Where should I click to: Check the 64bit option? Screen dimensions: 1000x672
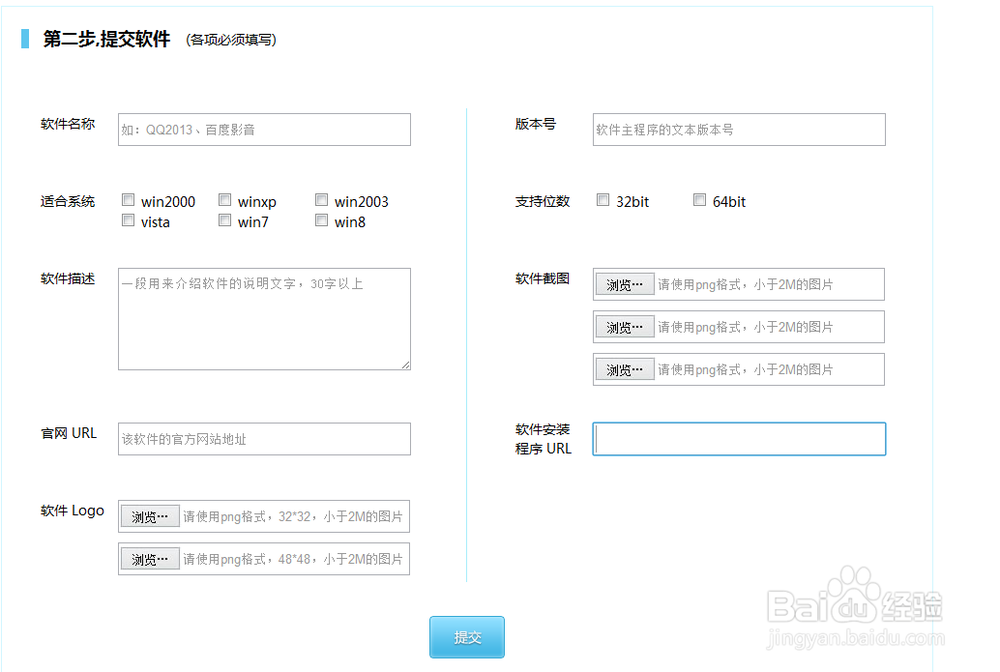pos(699,199)
